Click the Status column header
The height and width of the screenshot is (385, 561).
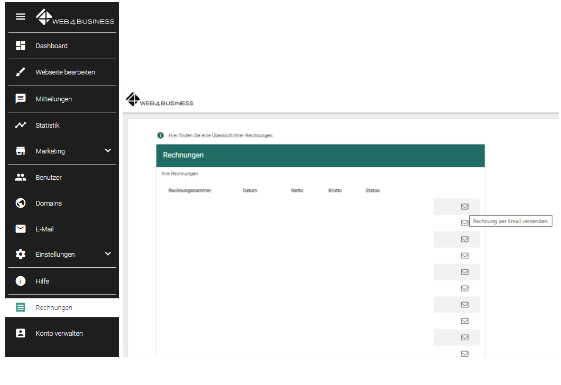click(x=372, y=190)
